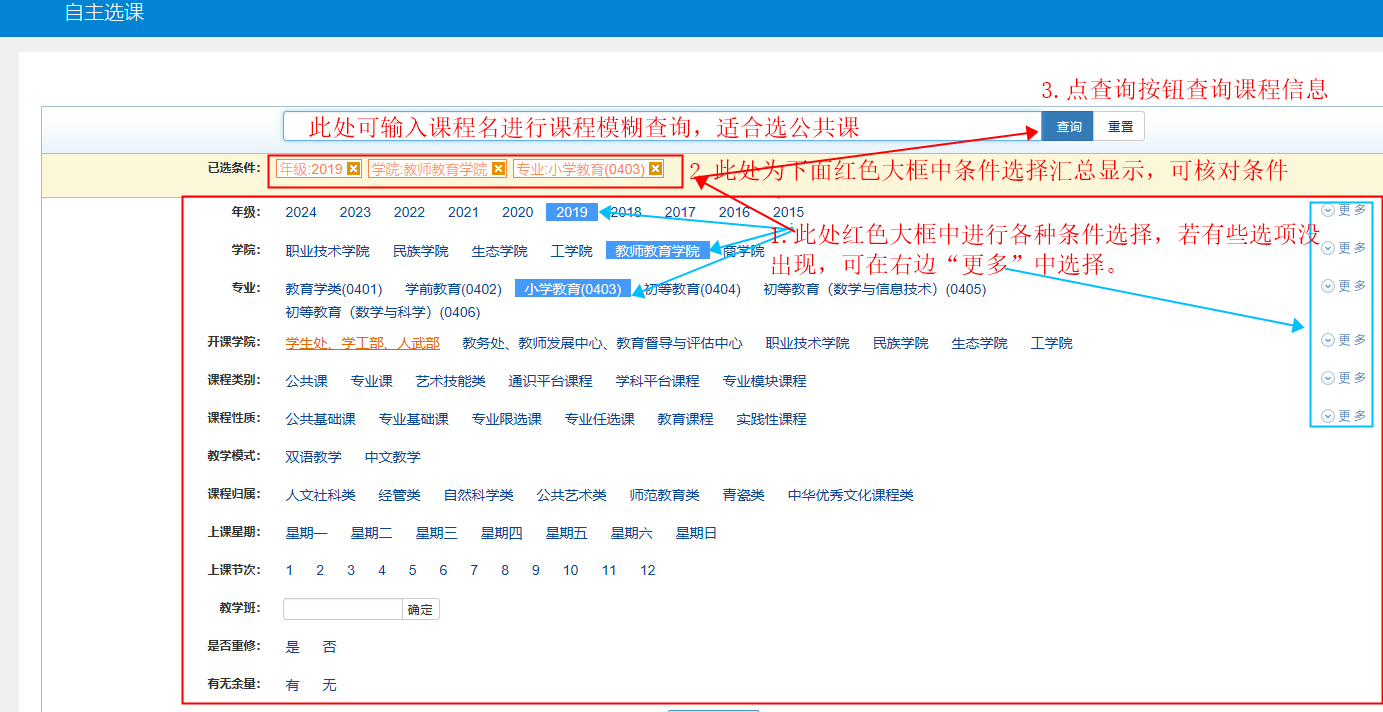Click the 查询 search button
The image size is (1383, 712).
pyautogui.click(x=1068, y=127)
